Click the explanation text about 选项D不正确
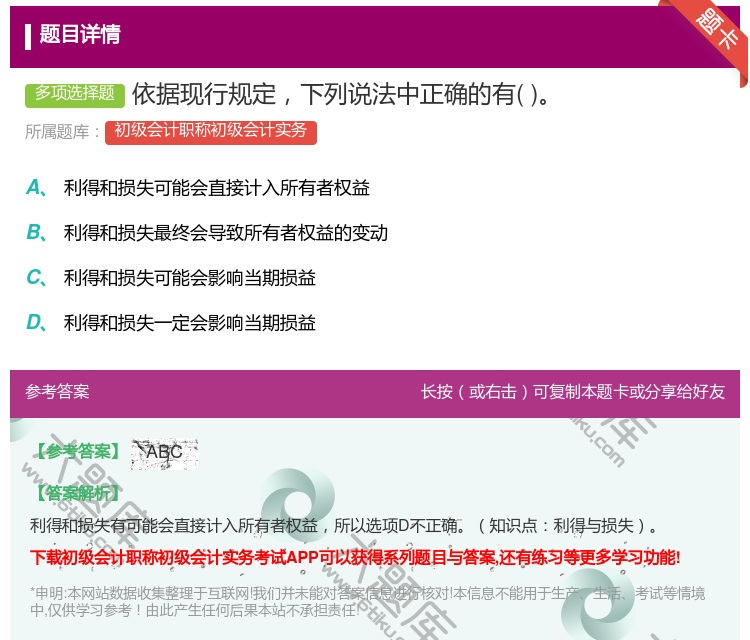Viewport: 750px width, 640px height. [x=344, y=526]
